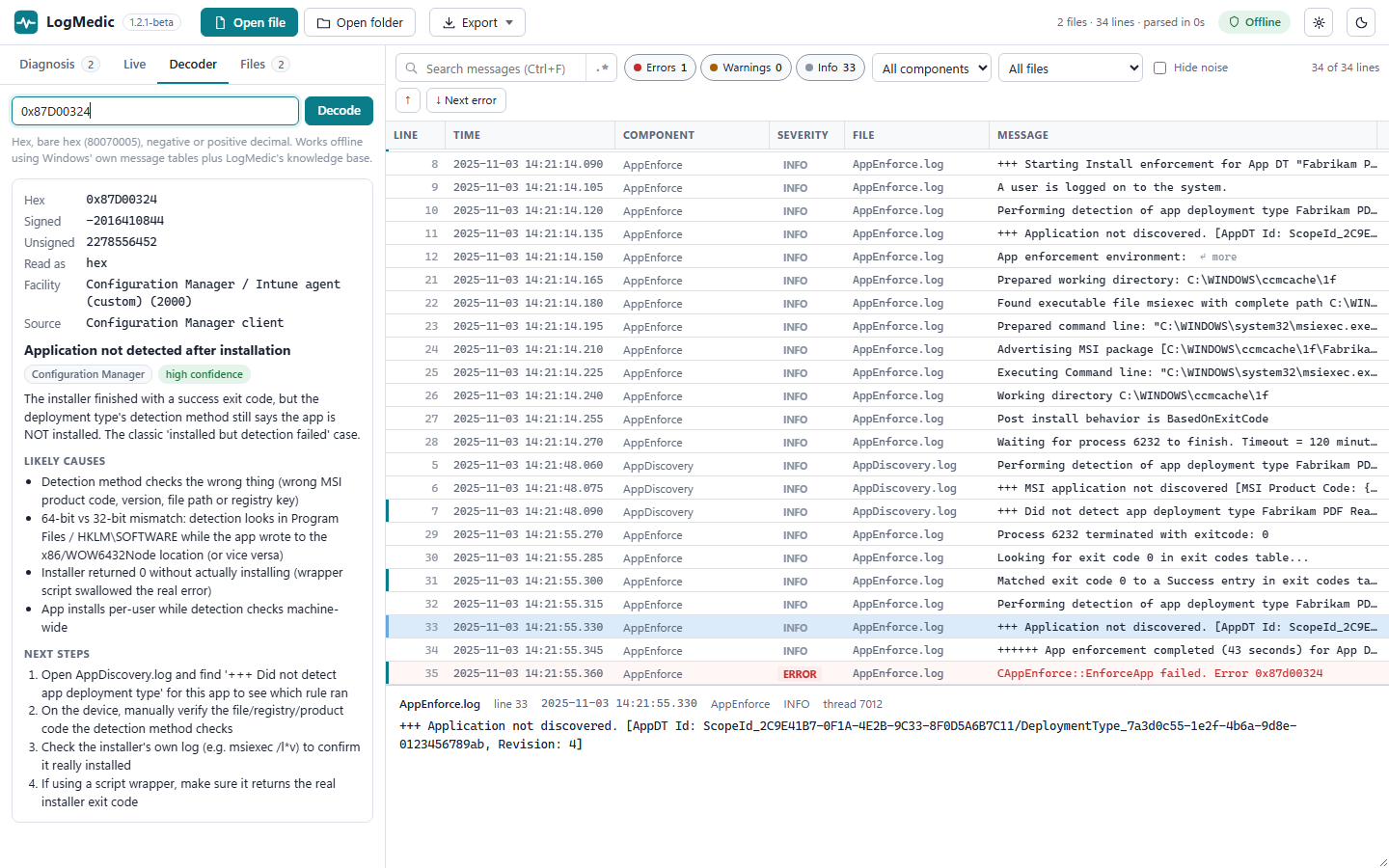The image size is (1389, 868).
Task: Click the 1.2.1-beta version badge
Action: [152, 22]
